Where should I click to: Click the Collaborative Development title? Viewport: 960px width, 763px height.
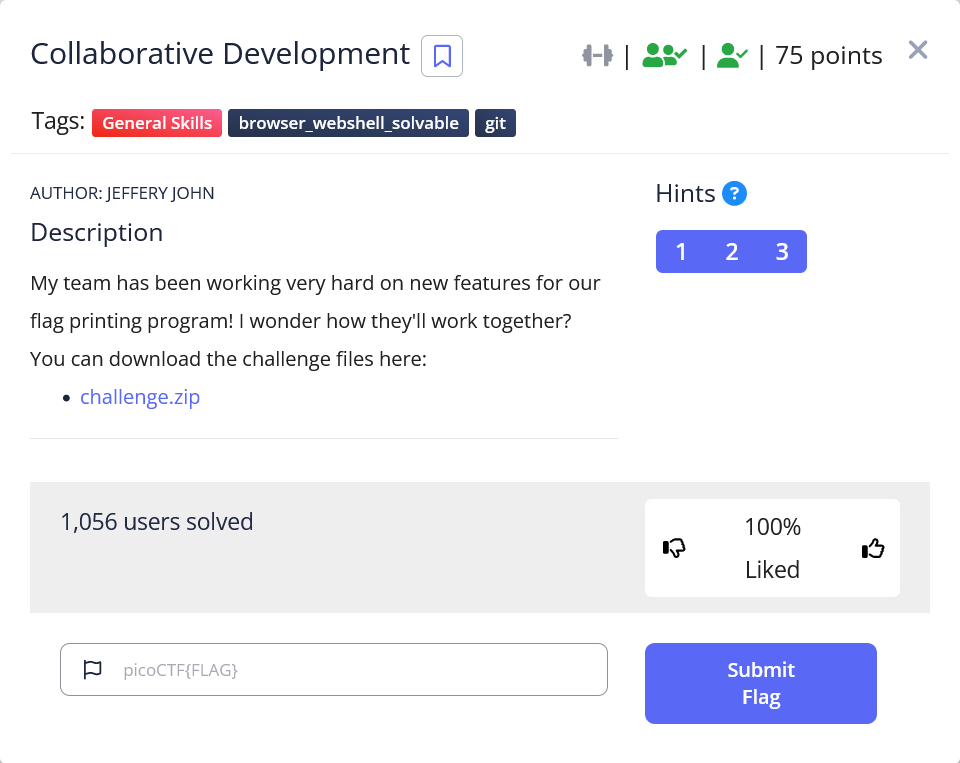tap(220, 54)
